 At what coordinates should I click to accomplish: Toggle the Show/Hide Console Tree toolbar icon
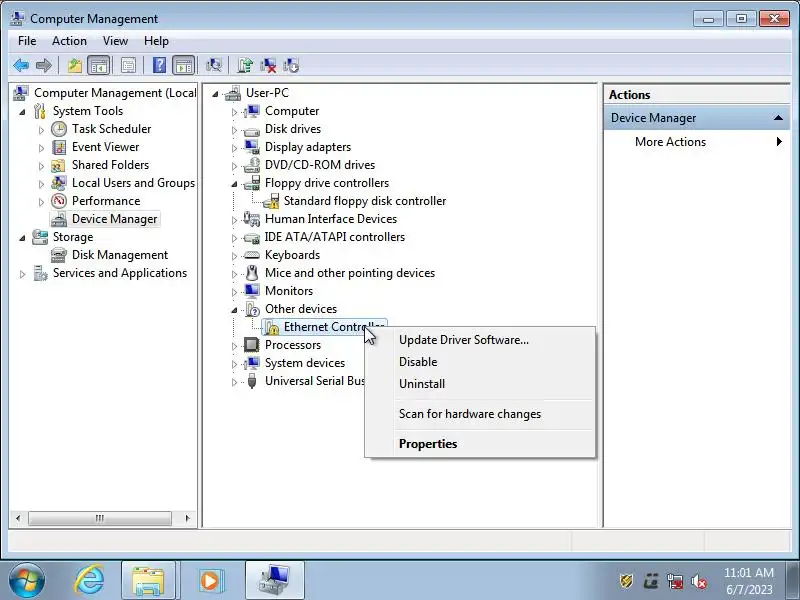point(98,65)
